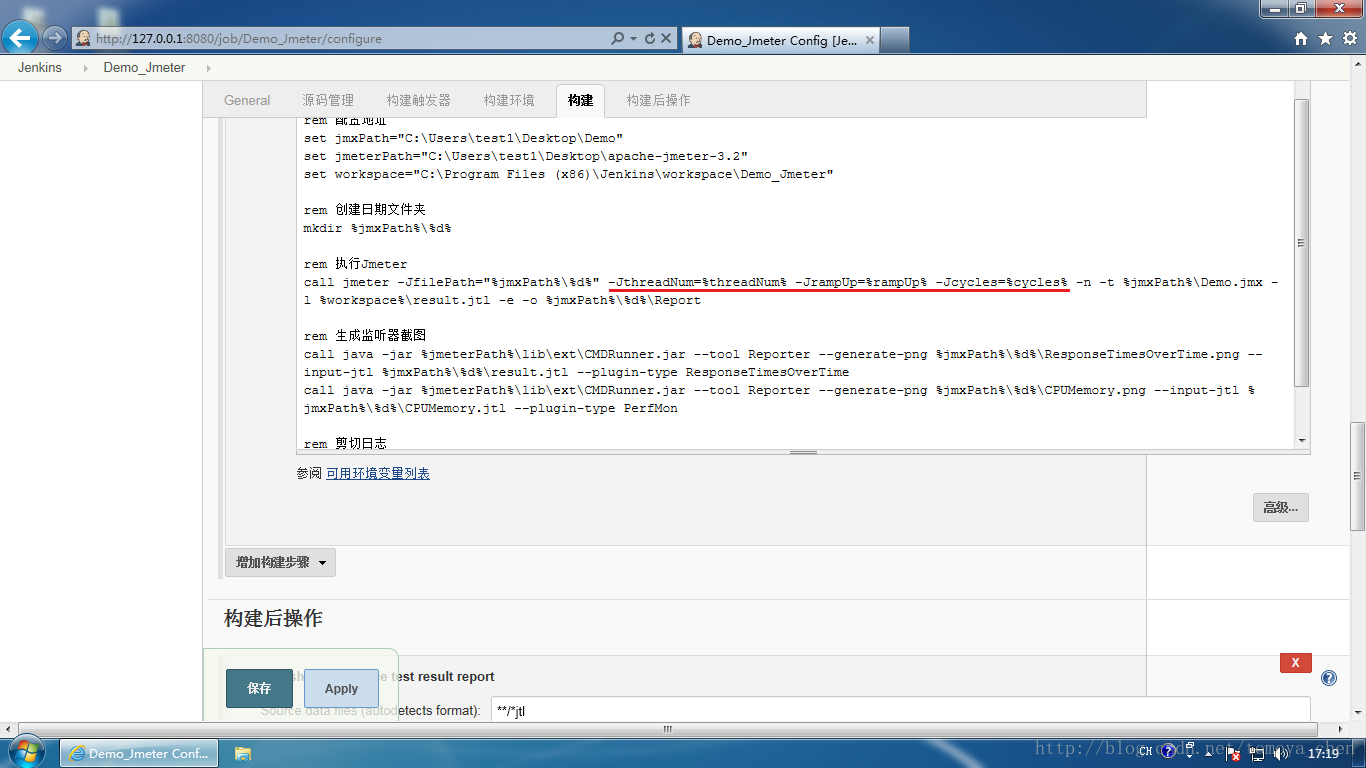Click the 保存 button
Image resolution: width=1366 pixels, height=768 pixels.
click(x=259, y=688)
